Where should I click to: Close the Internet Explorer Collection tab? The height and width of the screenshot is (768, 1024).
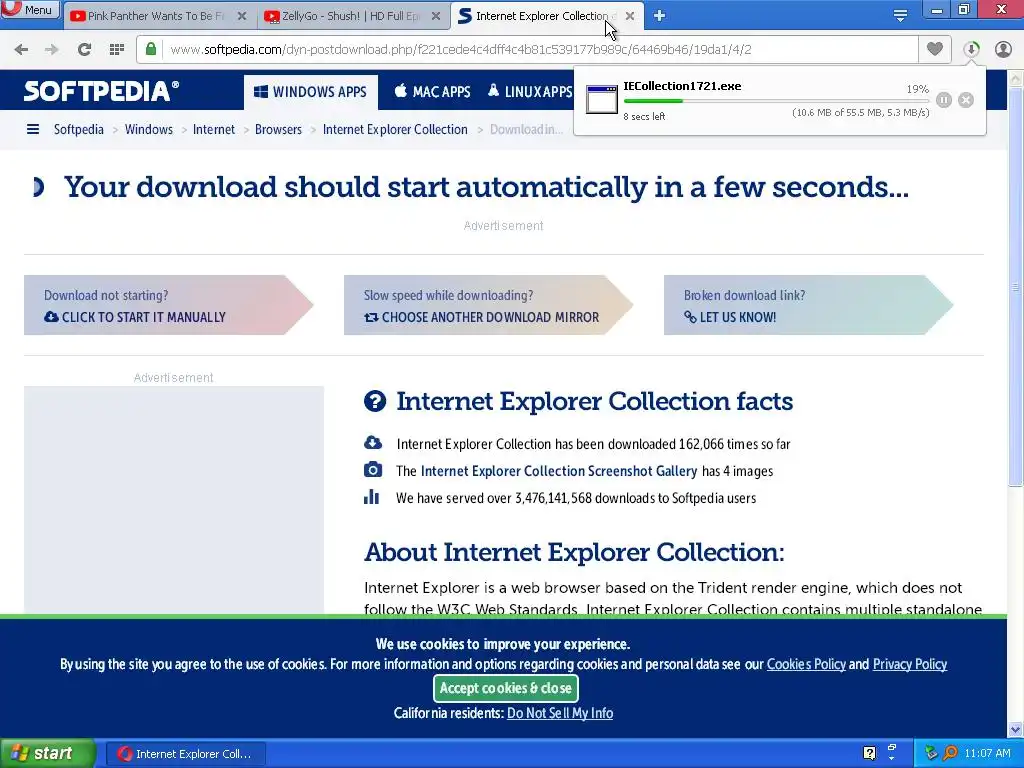pos(630,16)
